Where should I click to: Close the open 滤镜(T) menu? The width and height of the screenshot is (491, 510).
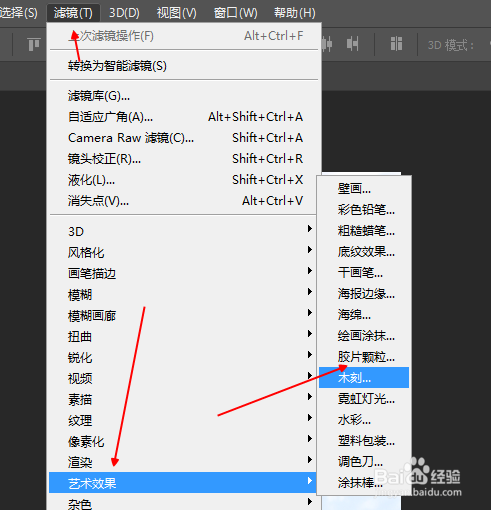73,13
